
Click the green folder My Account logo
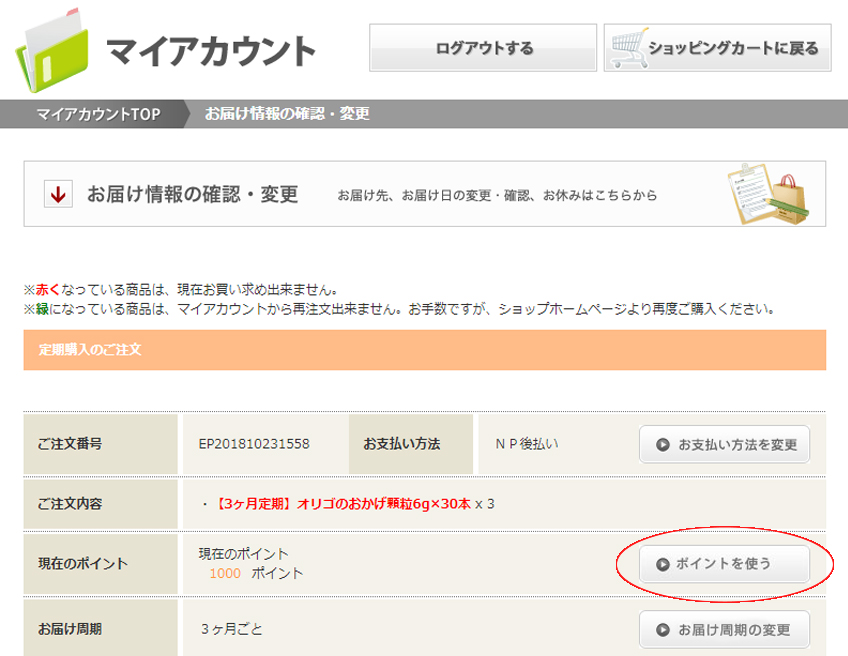coord(51,50)
